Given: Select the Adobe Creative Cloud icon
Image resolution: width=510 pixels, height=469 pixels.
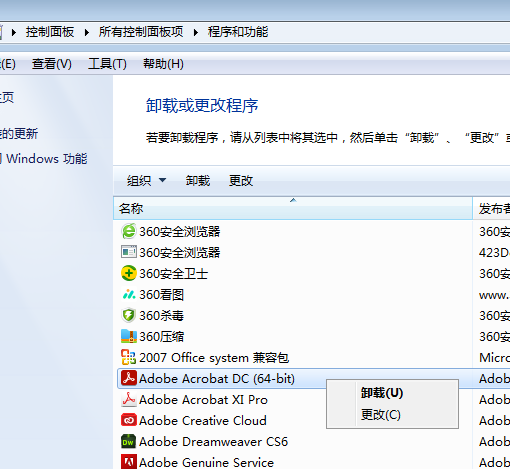Looking at the screenshot, I should 128,420.
